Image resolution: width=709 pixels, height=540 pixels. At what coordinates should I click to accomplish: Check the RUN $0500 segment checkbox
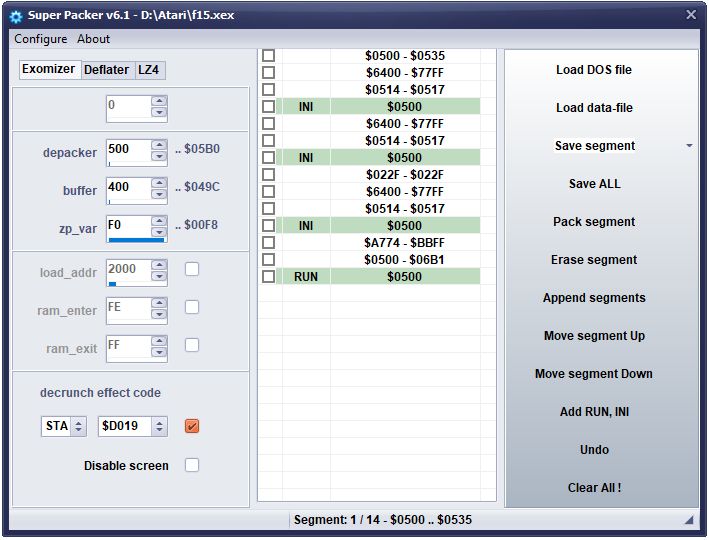pyautogui.click(x=268, y=276)
